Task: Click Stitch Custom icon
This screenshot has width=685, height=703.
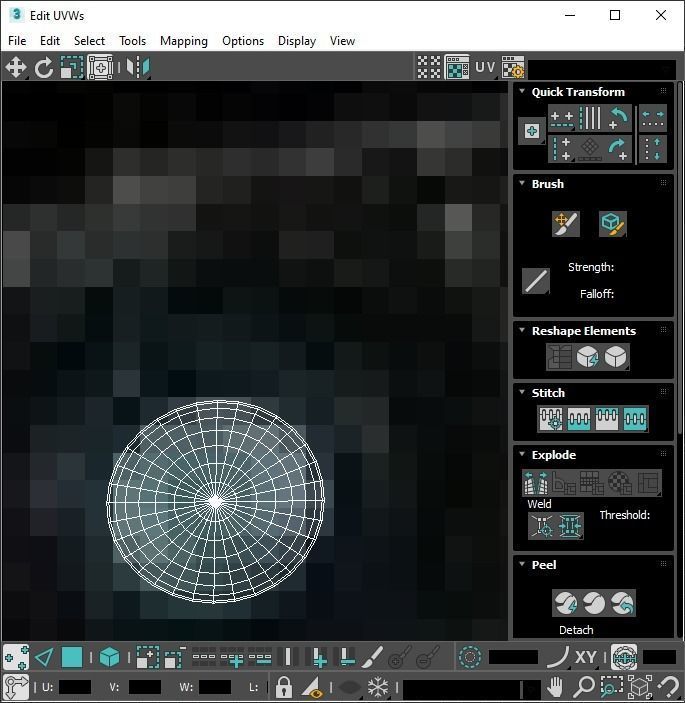Action: [x=635, y=419]
